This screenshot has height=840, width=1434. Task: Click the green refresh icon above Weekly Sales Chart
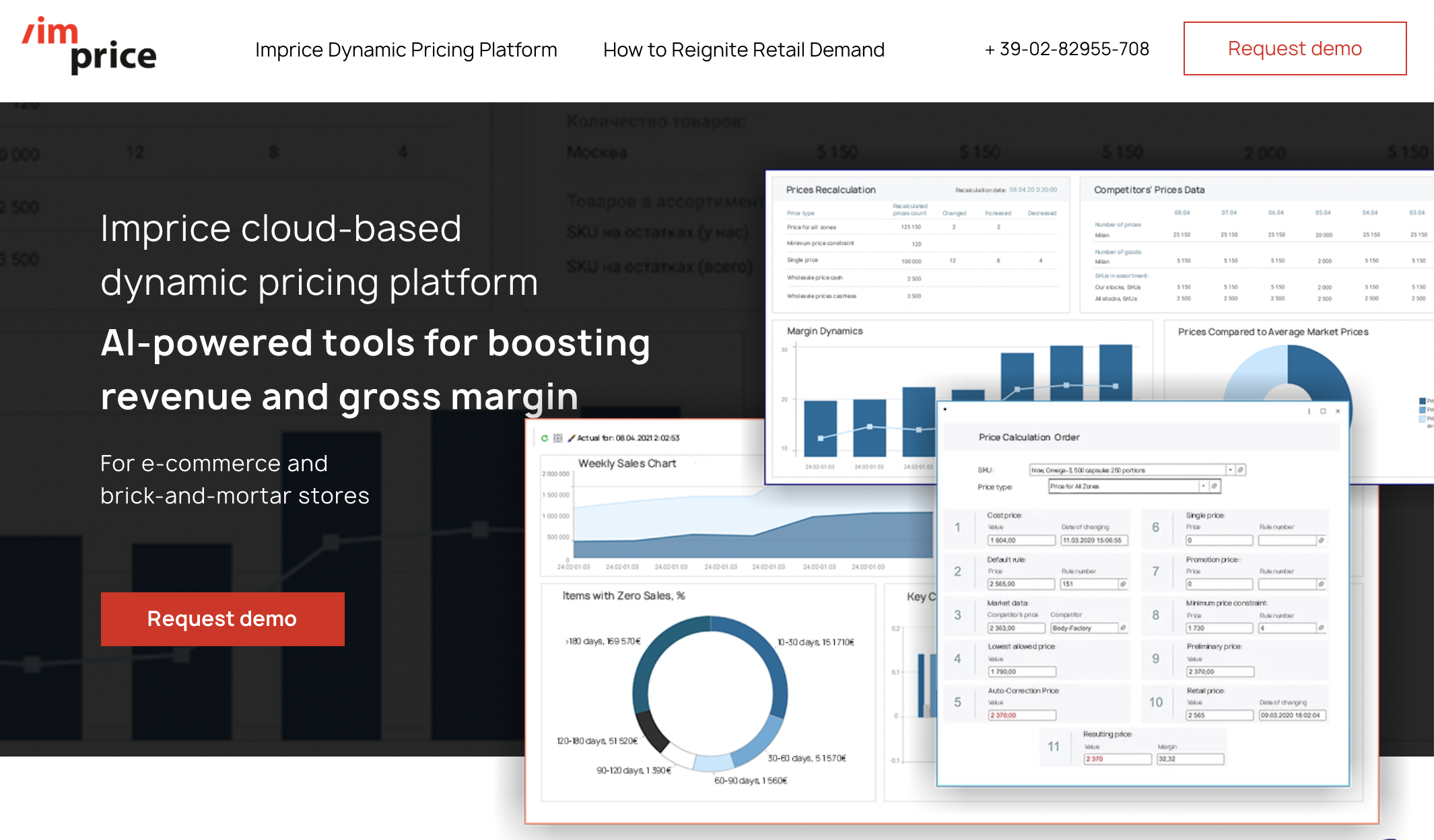(545, 438)
